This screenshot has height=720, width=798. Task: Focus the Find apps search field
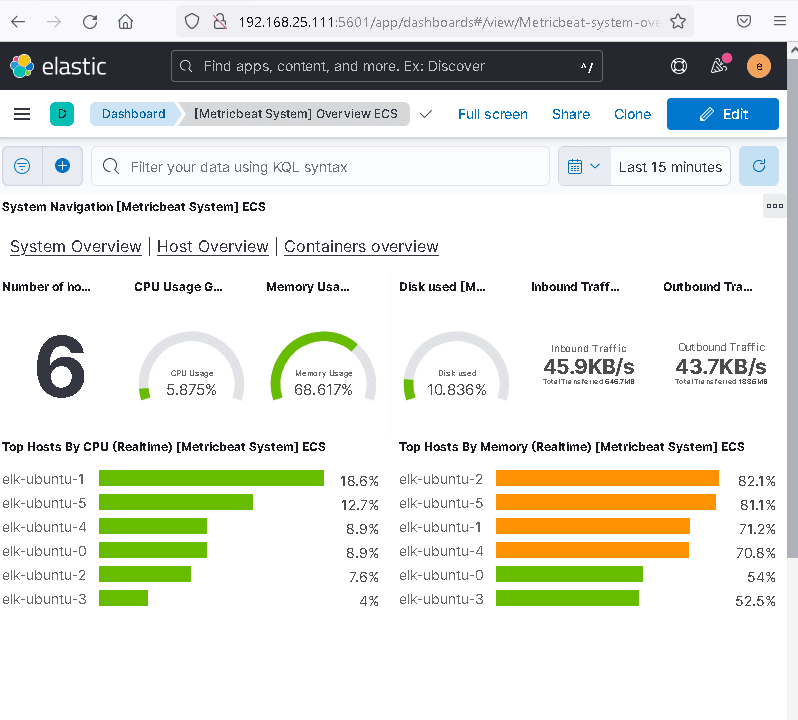387,66
